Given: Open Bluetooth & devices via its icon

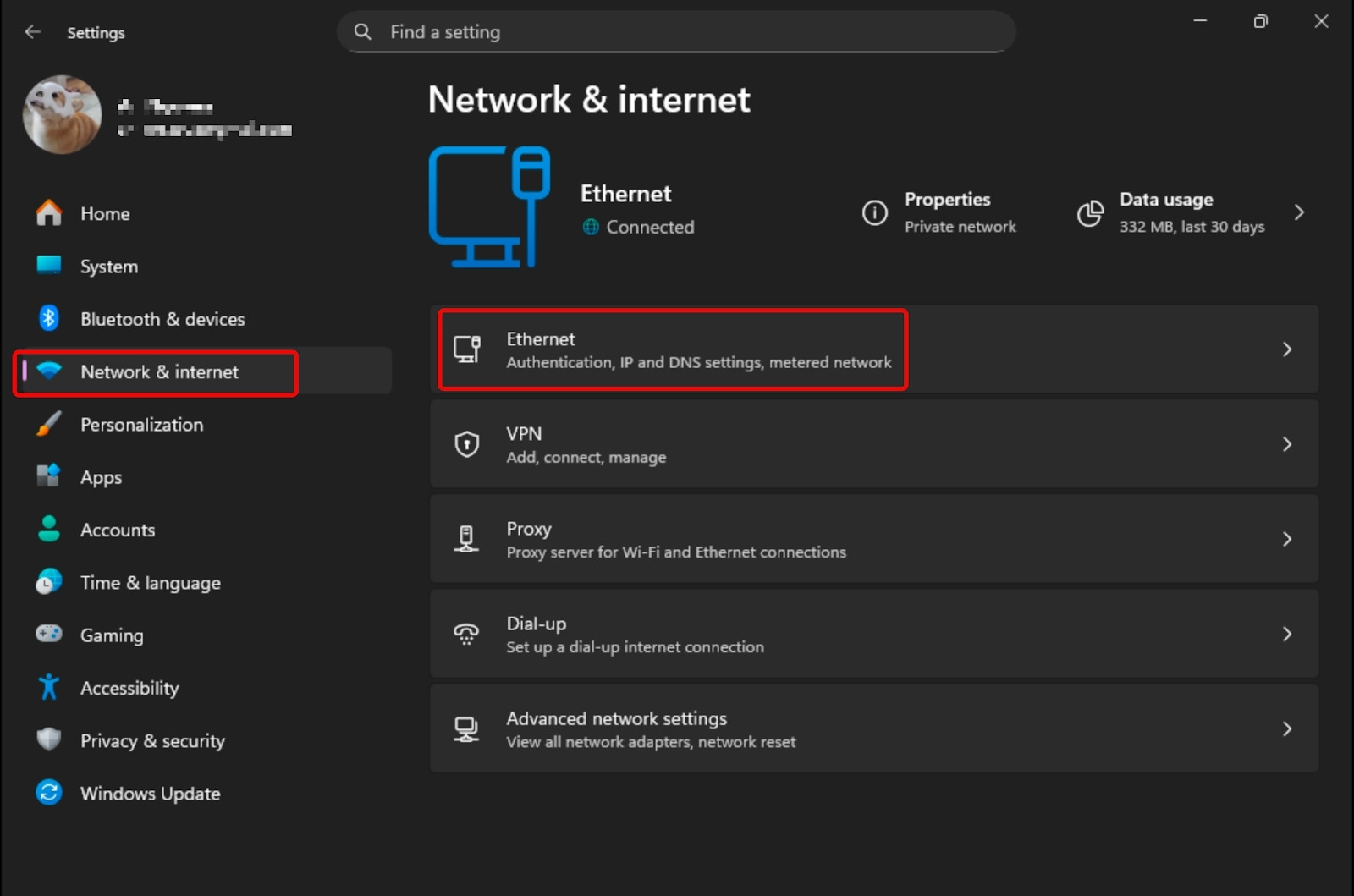Looking at the screenshot, I should point(49,319).
